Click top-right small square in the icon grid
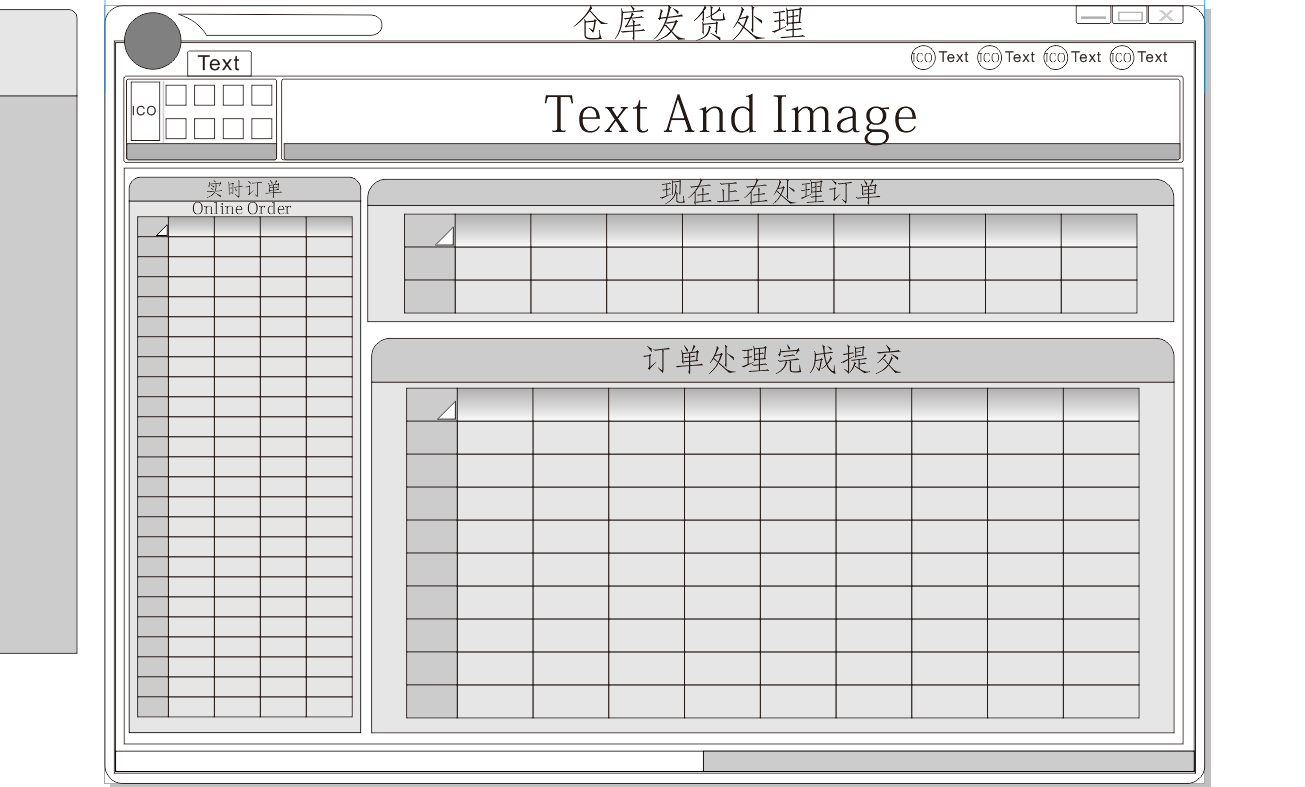The width and height of the screenshot is (1305, 787). (x=261, y=96)
